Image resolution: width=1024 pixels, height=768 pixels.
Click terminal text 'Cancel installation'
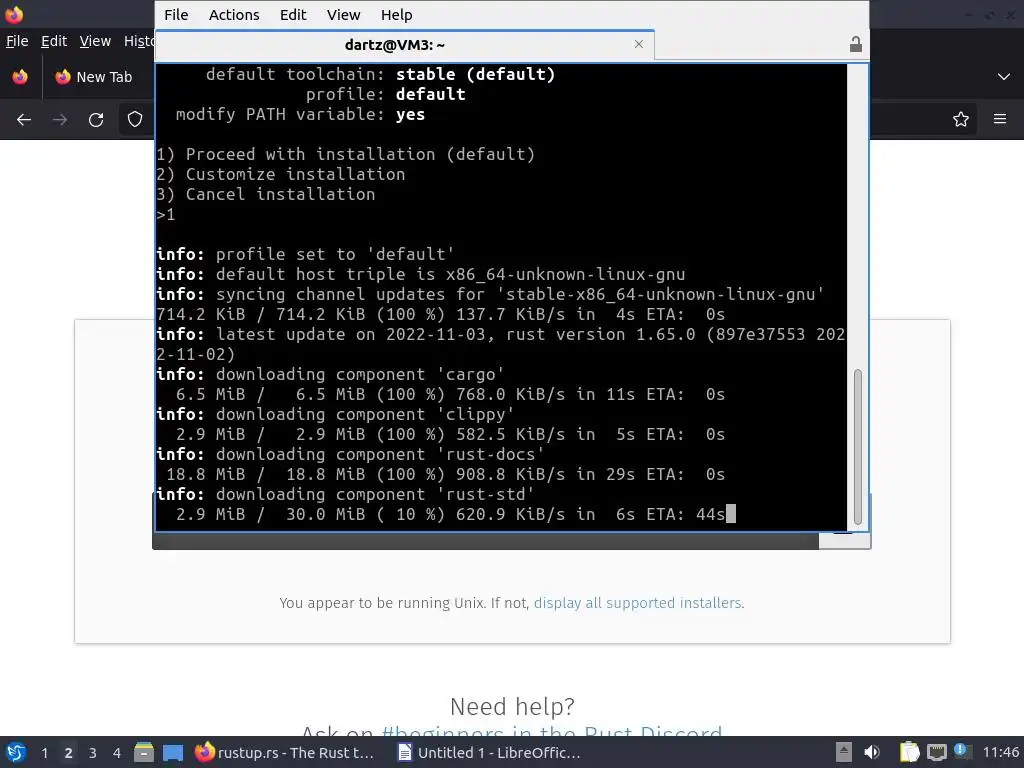280,195
